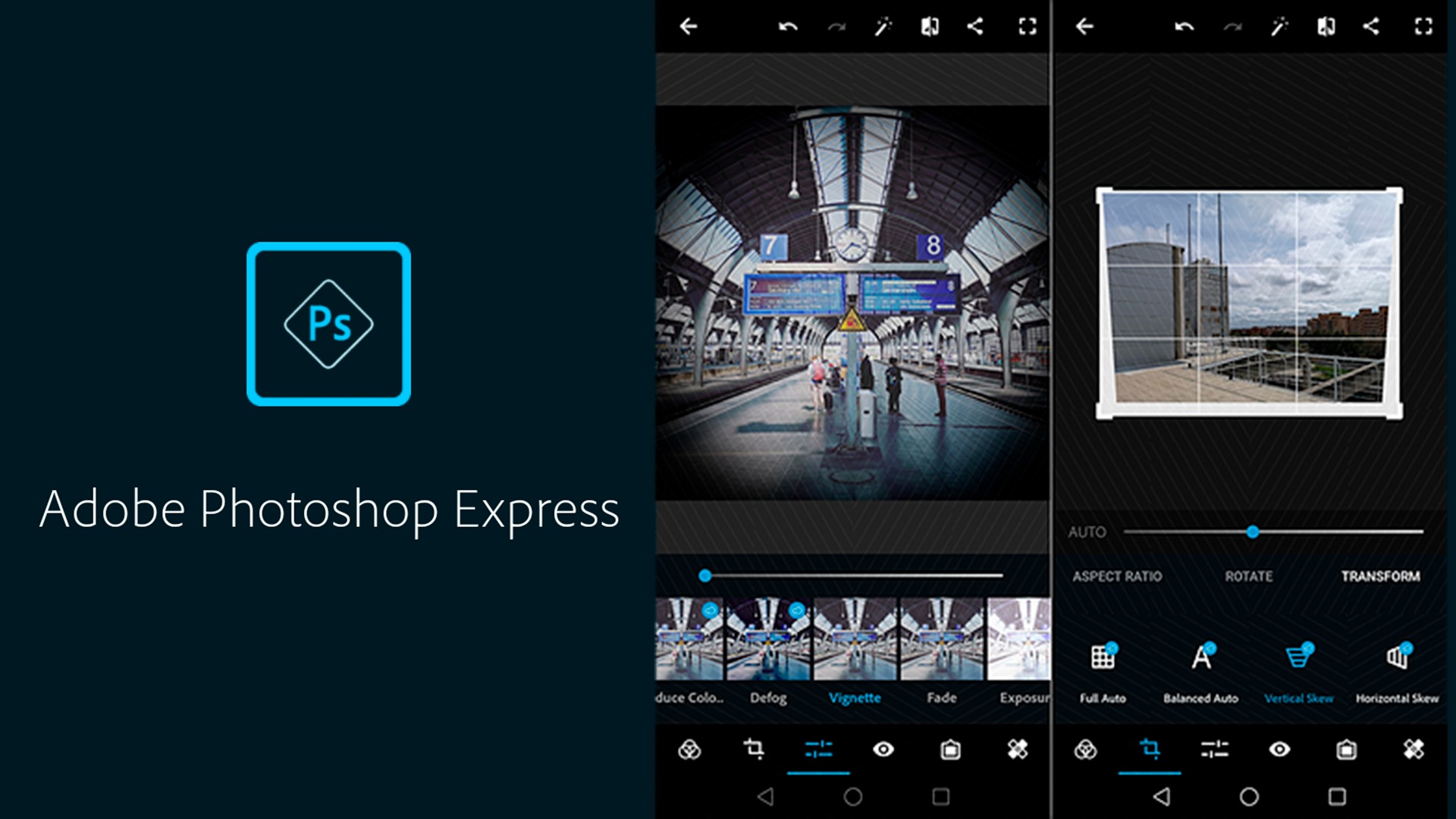Image resolution: width=1456 pixels, height=819 pixels.
Task: Select the Fade adjustment thumbnail
Action: pyautogui.click(x=942, y=639)
